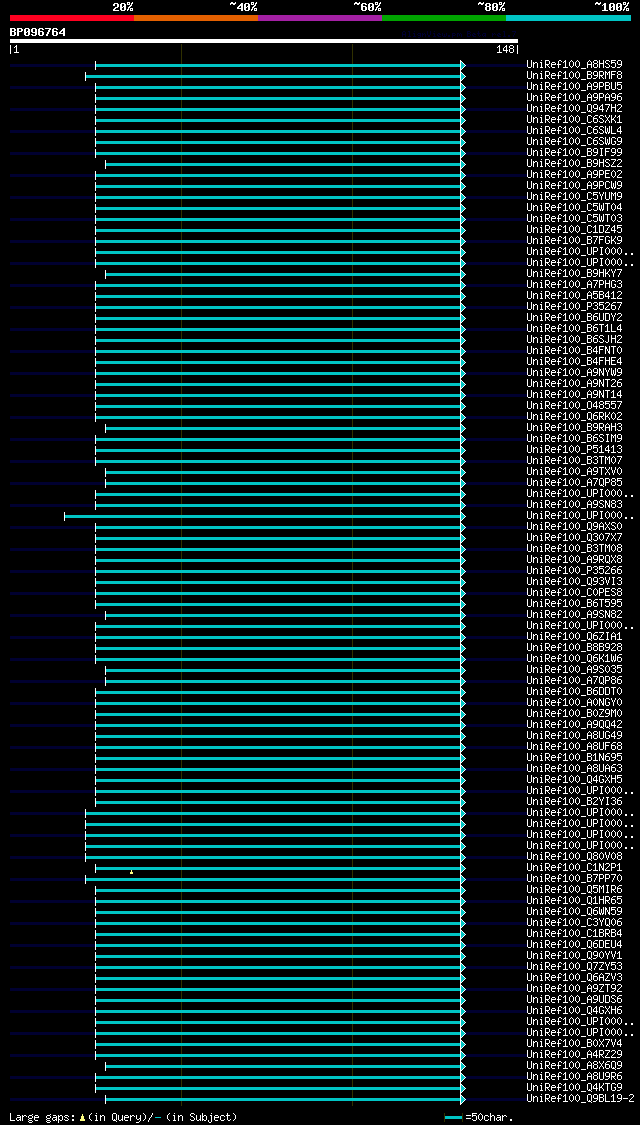
Task: Click the UniRef100_C1N2P1 label
Action: (x=574, y=867)
